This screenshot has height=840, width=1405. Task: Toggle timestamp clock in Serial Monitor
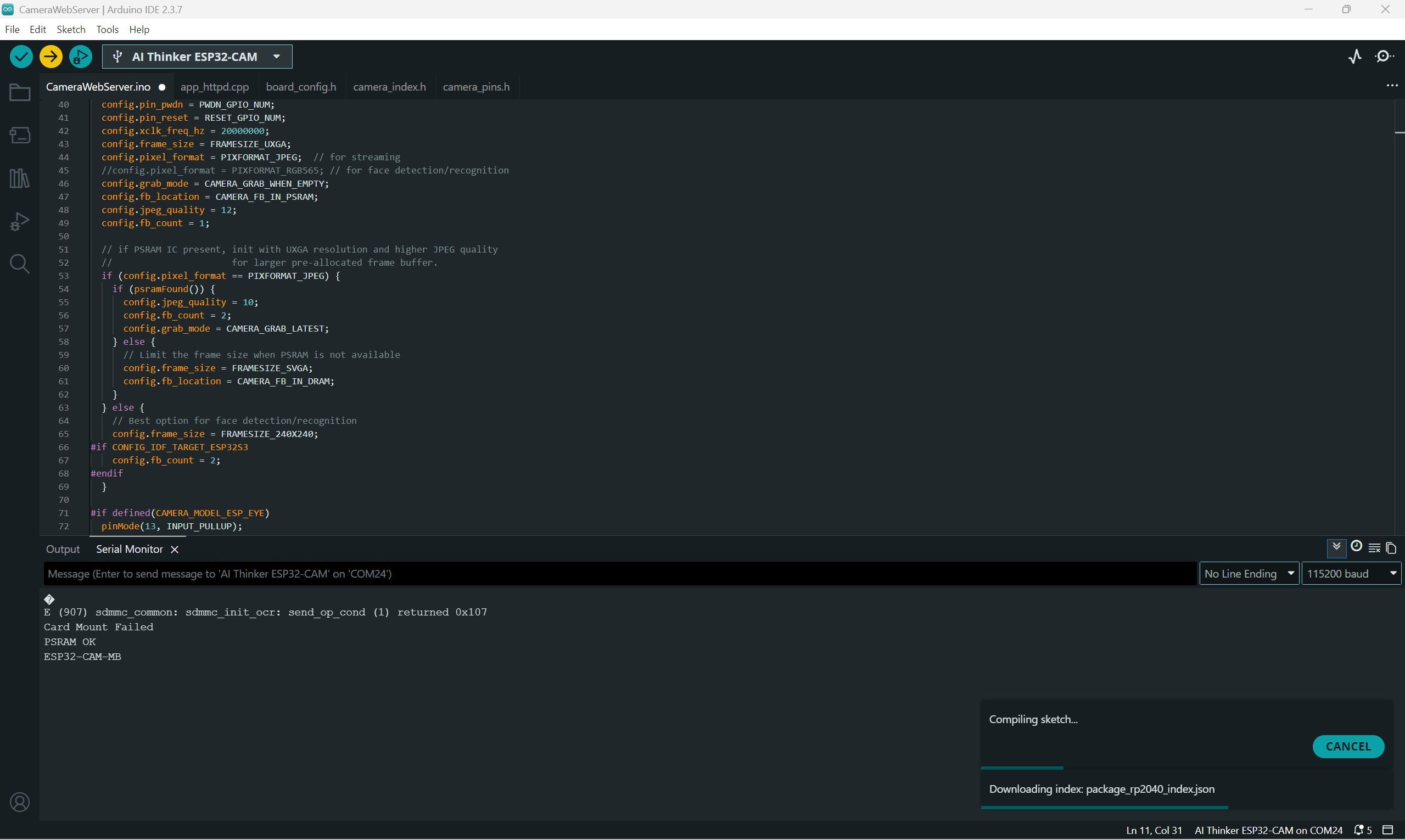tap(1356, 547)
